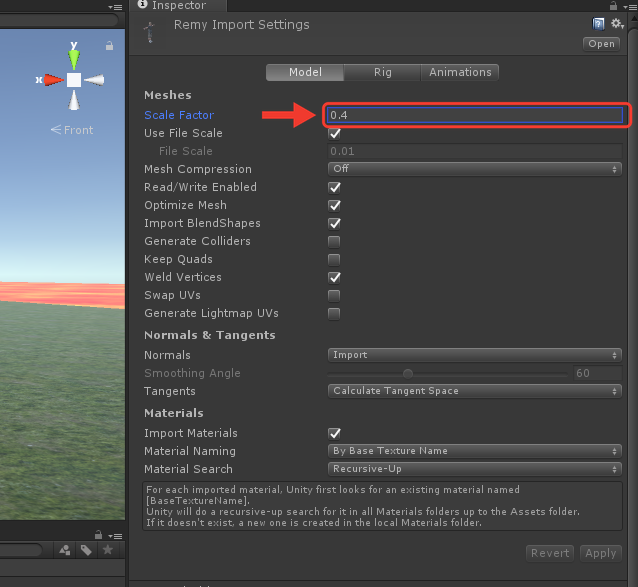Toggle the Optimize Mesh checkbox
This screenshot has height=587, width=638.
point(334,205)
